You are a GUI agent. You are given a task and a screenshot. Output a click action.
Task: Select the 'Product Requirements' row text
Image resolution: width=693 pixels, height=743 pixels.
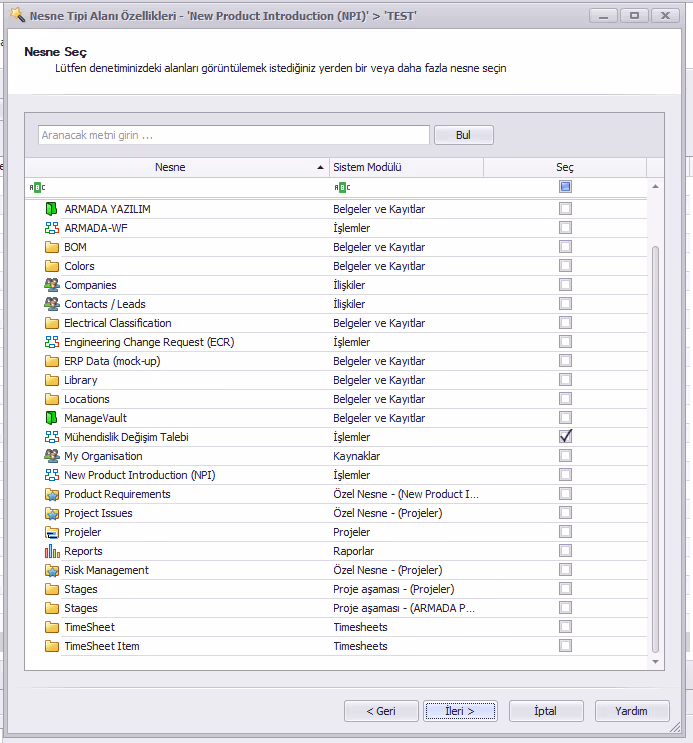click(117, 494)
